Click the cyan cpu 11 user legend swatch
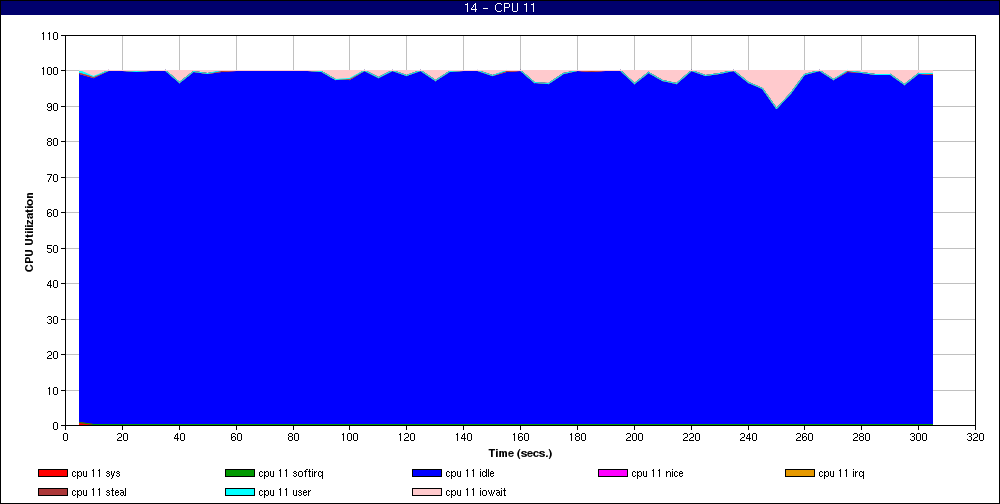 (240, 493)
